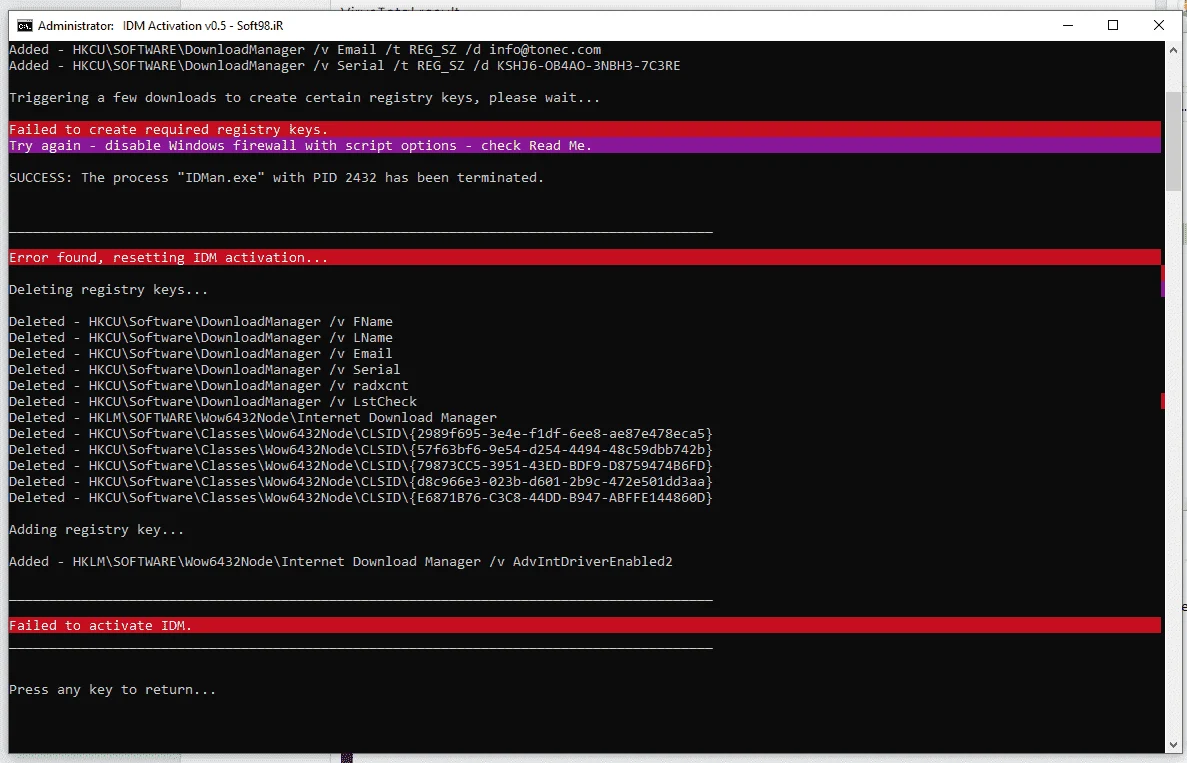
Task: Click the 'Added' line with AdvIntDriverEnabled2
Action: (341, 562)
